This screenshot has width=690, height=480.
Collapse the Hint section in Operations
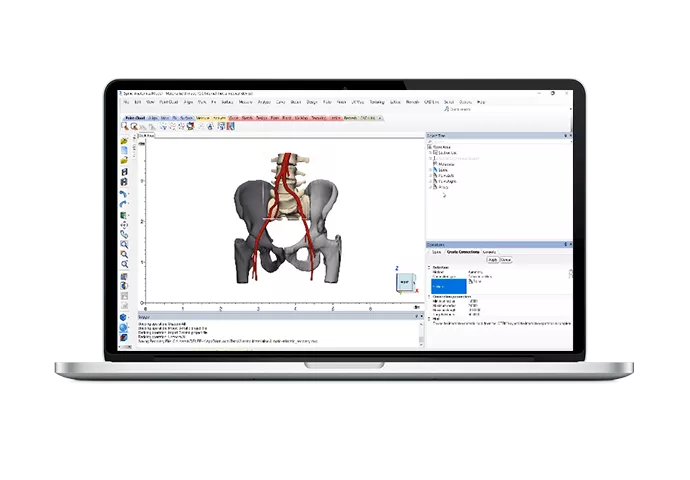click(x=429, y=319)
